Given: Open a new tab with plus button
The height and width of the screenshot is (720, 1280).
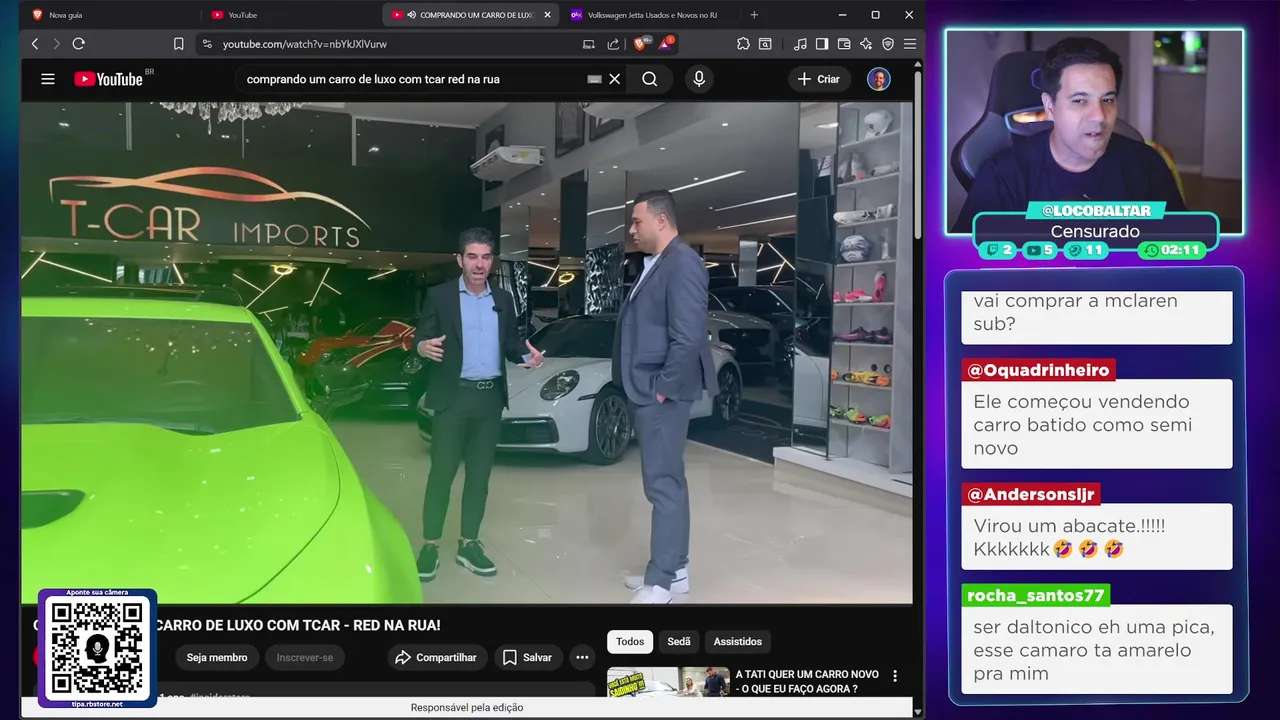Looking at the screenshot, I should click(754, 15).
